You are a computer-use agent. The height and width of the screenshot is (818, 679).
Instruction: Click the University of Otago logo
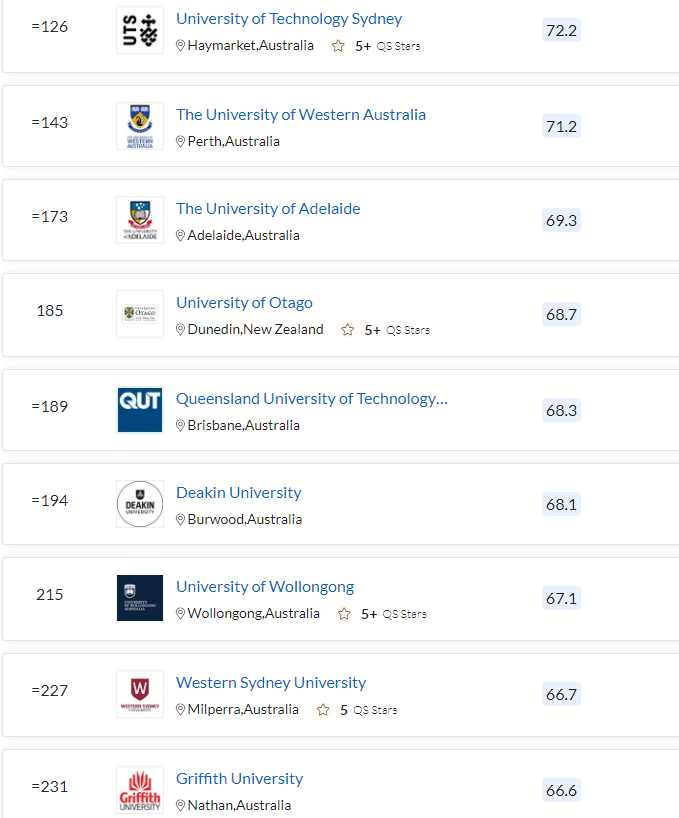(140, 314)
